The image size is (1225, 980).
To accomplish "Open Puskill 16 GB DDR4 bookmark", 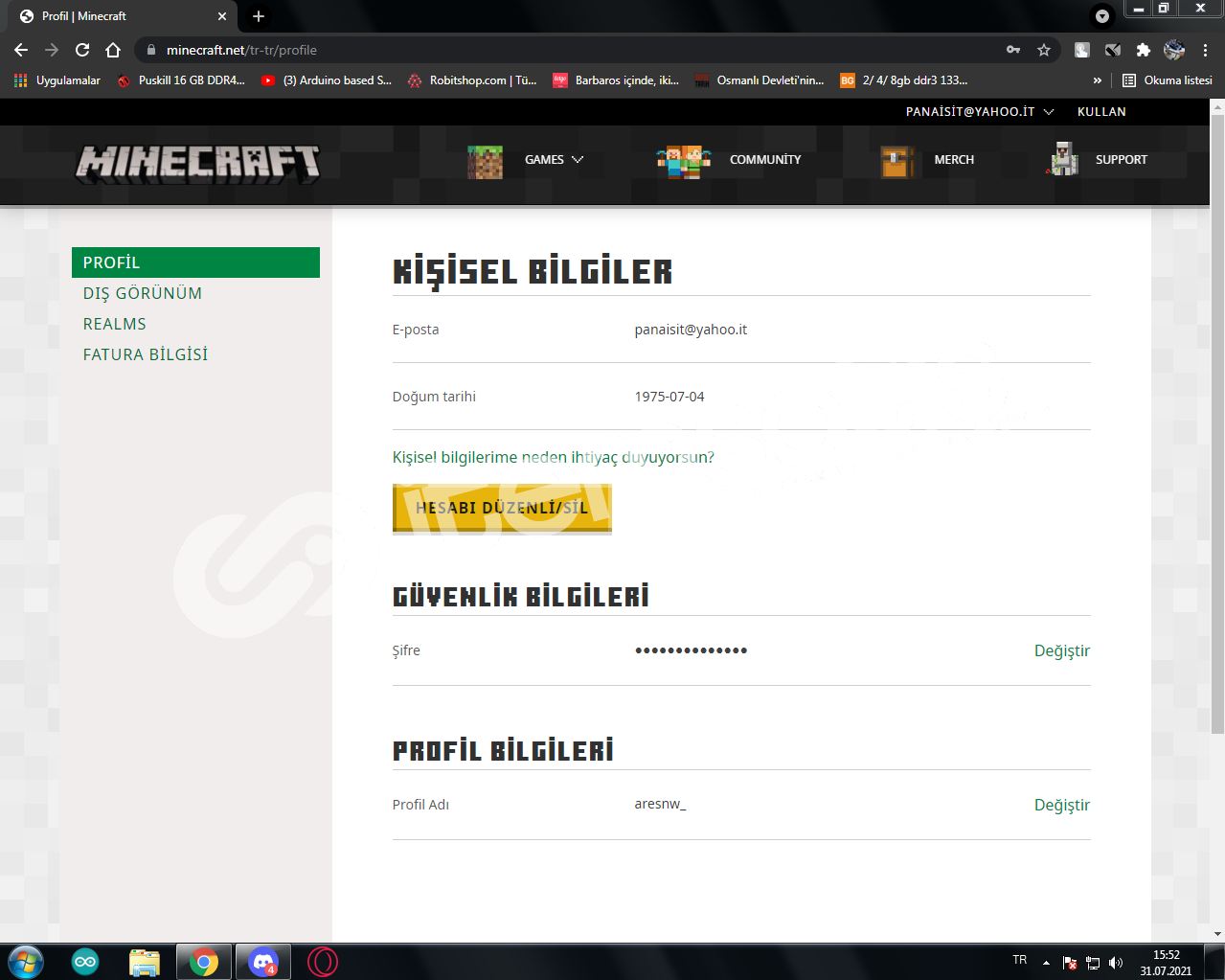I will (x=181, y=80).
